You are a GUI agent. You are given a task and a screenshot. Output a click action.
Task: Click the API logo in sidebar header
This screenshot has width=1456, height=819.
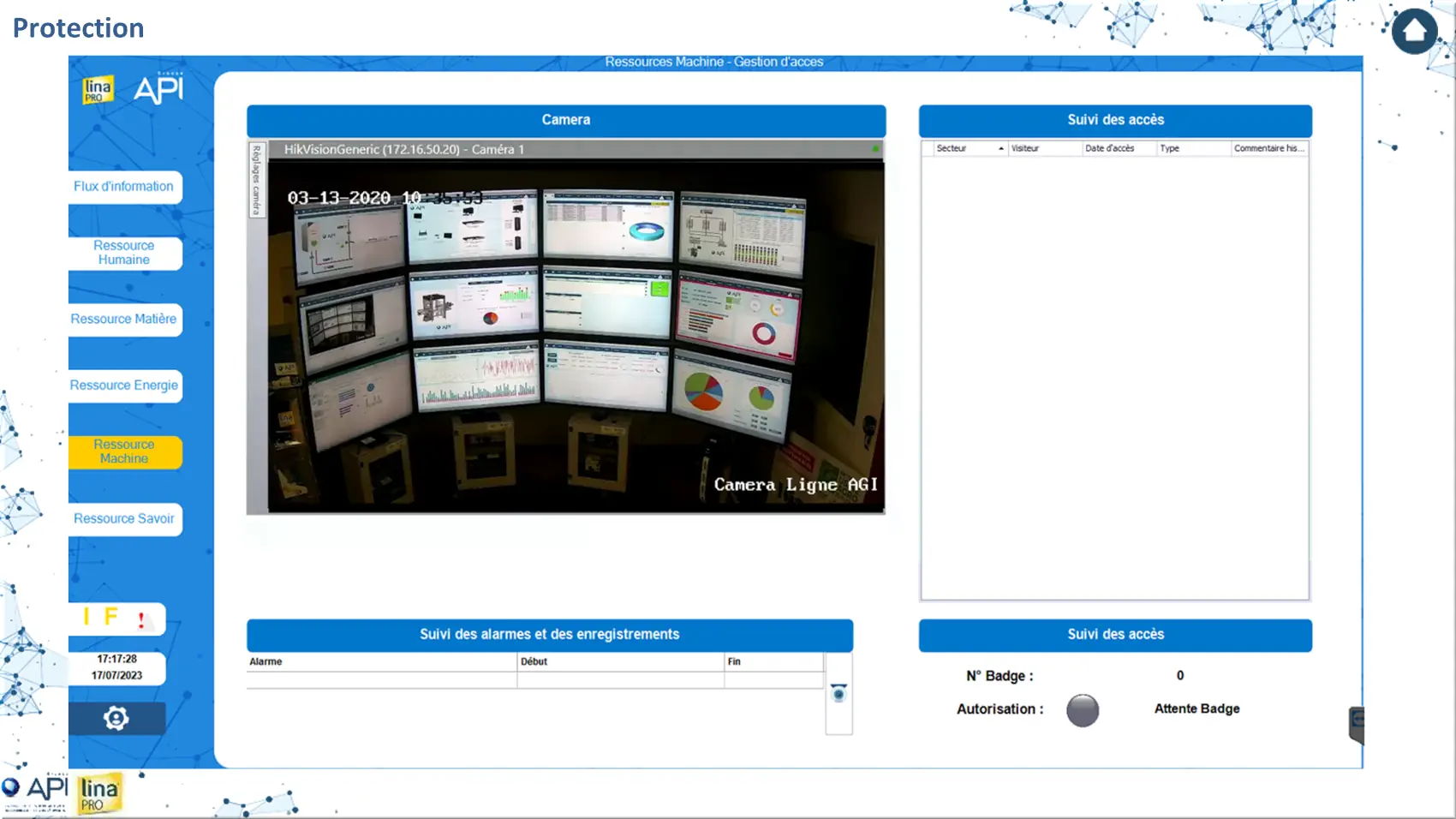tap(158, 88)
